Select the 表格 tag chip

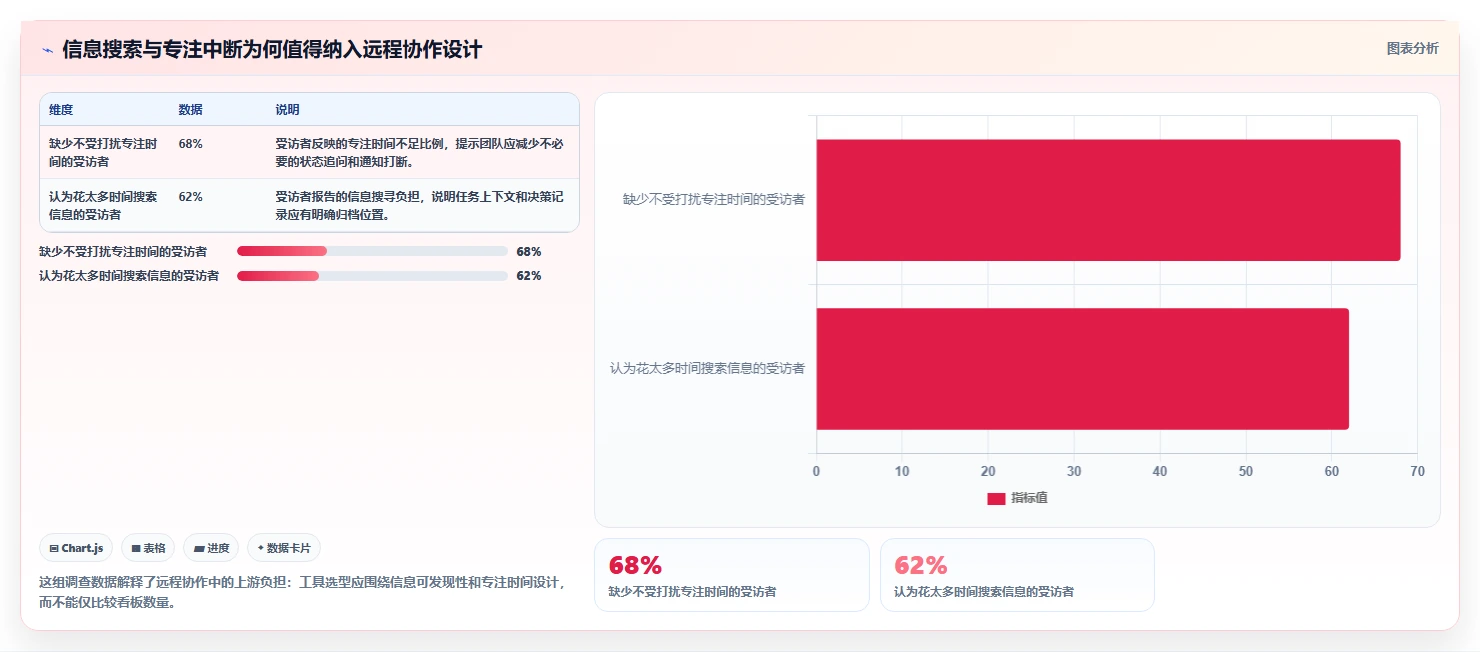148,548
